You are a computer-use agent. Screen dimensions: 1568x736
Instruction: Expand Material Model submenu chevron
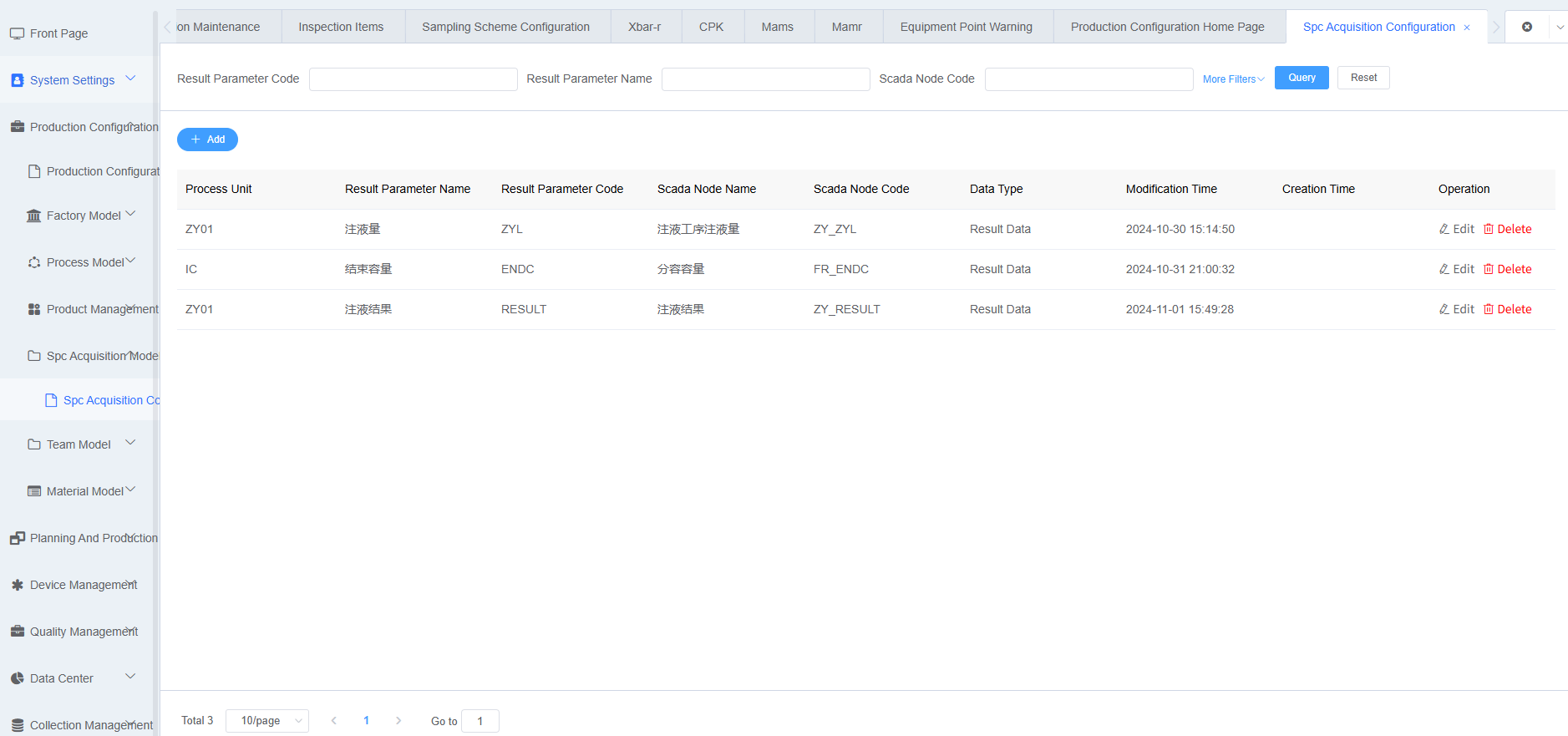[x=130, y=490]
